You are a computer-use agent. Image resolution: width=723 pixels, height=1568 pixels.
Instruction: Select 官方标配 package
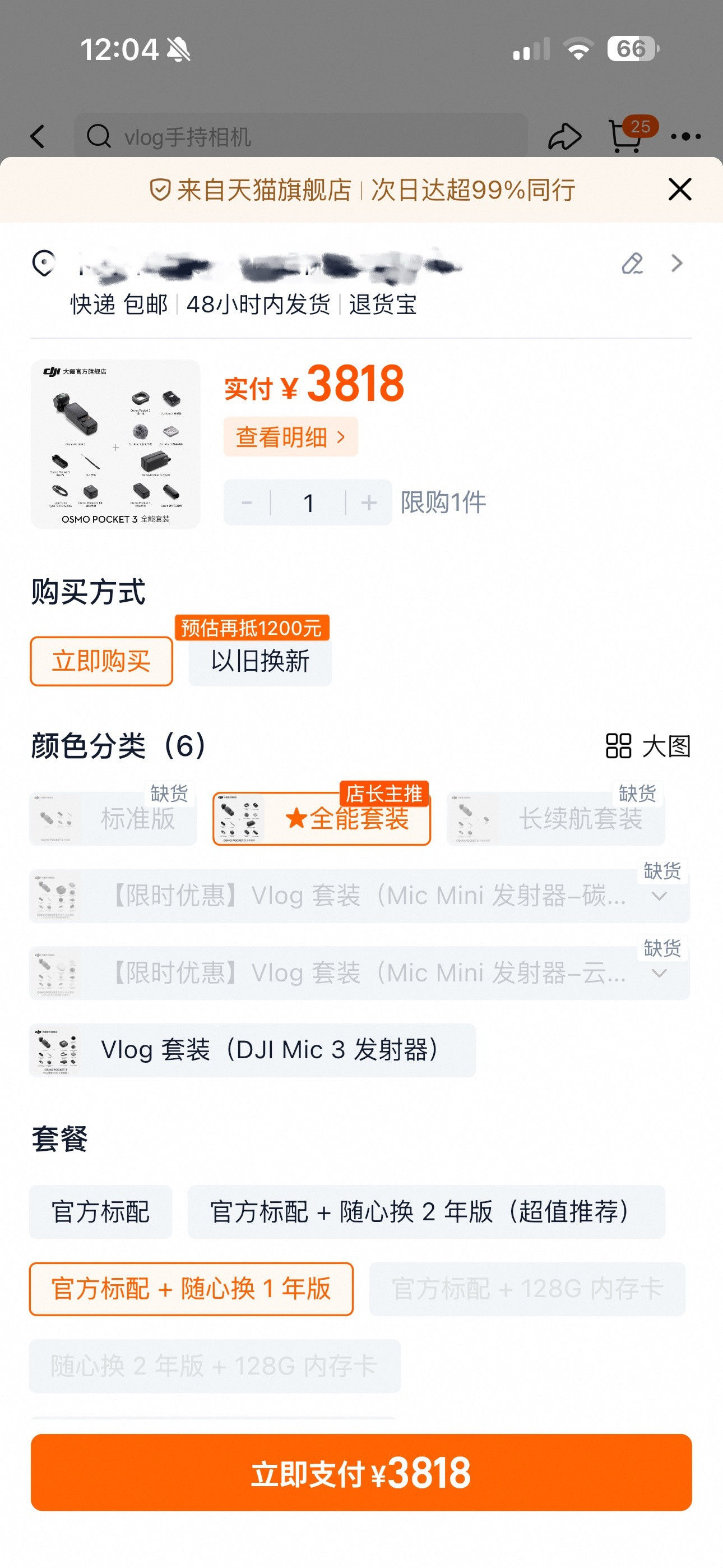(100, 1212)
